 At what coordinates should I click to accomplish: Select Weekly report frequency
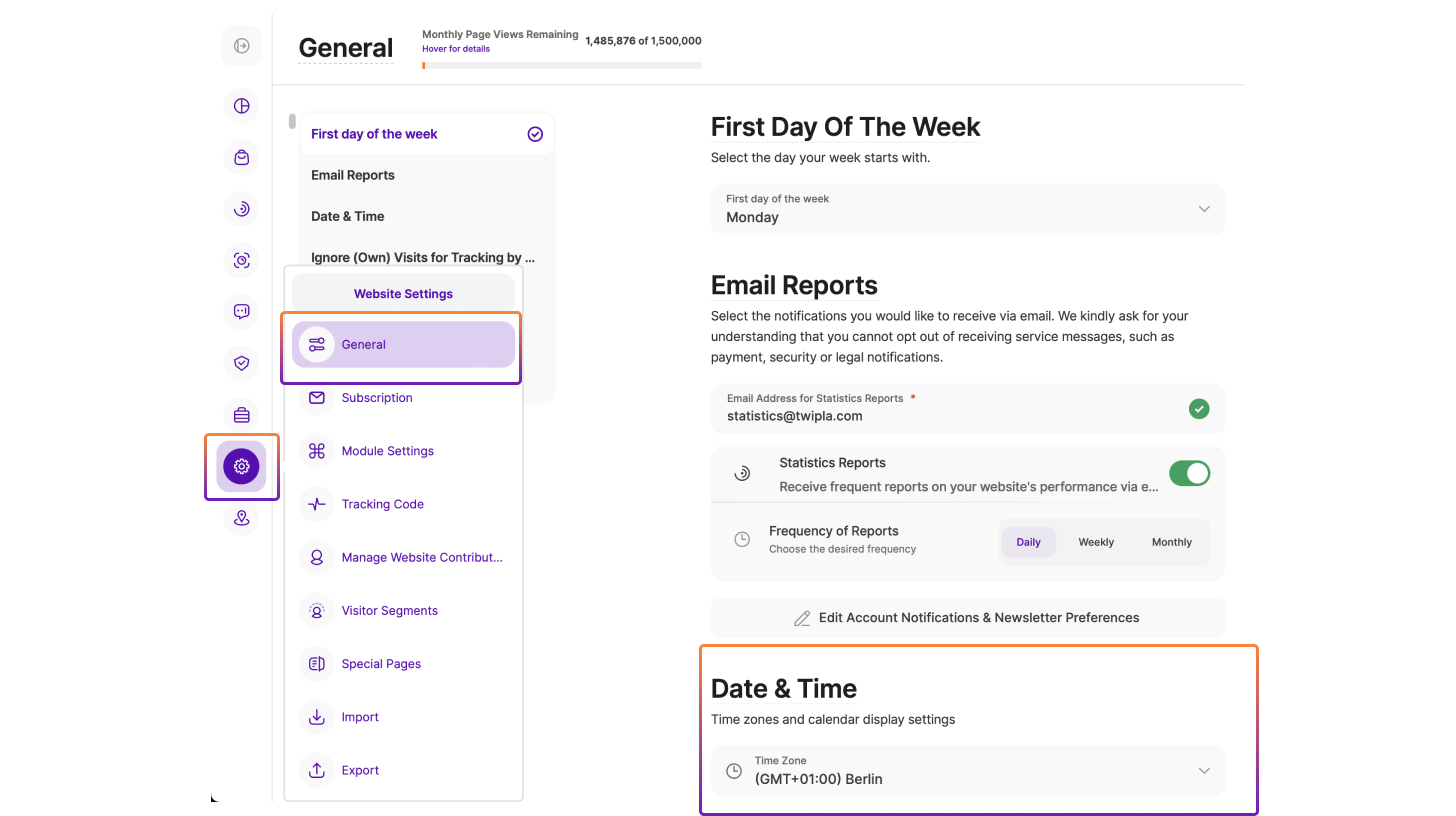tap(1096, 542)
